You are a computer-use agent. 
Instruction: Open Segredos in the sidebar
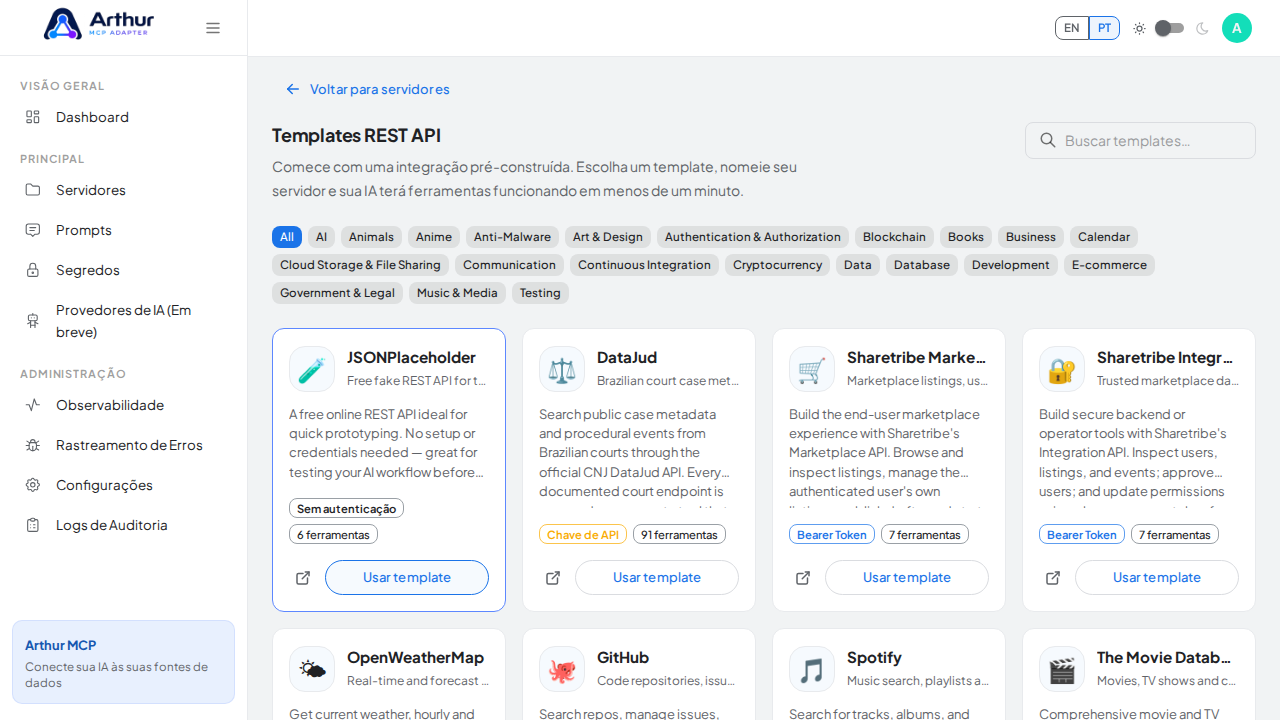[124, 270]
